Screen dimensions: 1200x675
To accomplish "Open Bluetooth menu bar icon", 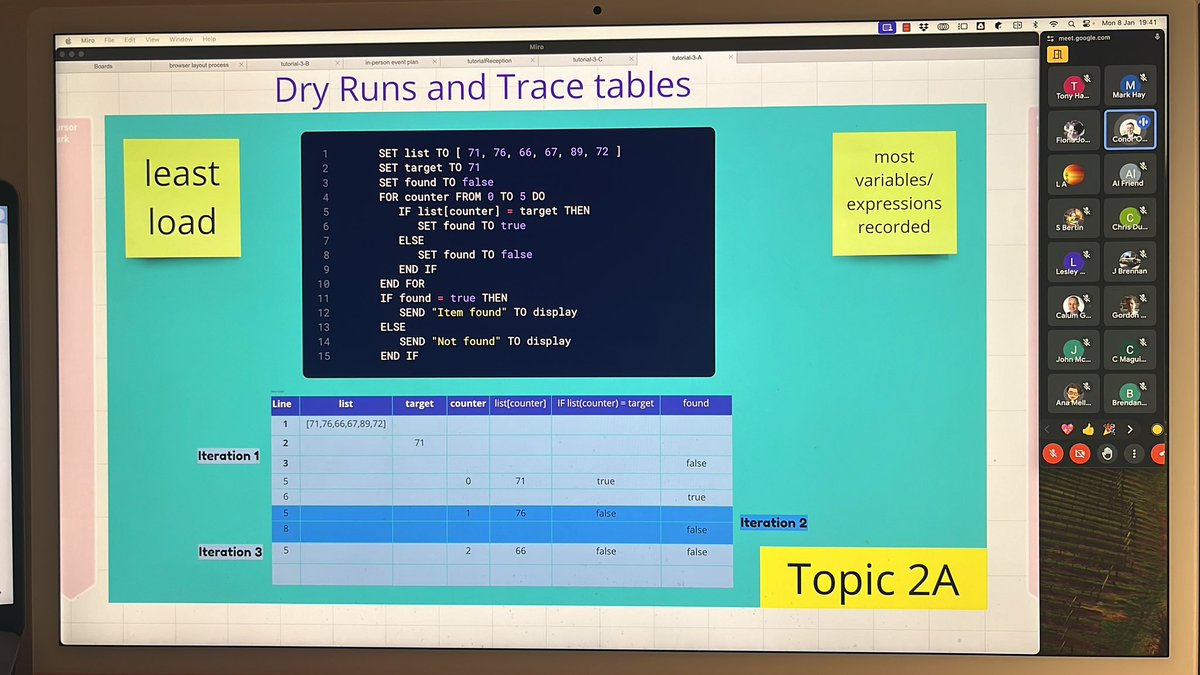I will [x=1033, y=24].
